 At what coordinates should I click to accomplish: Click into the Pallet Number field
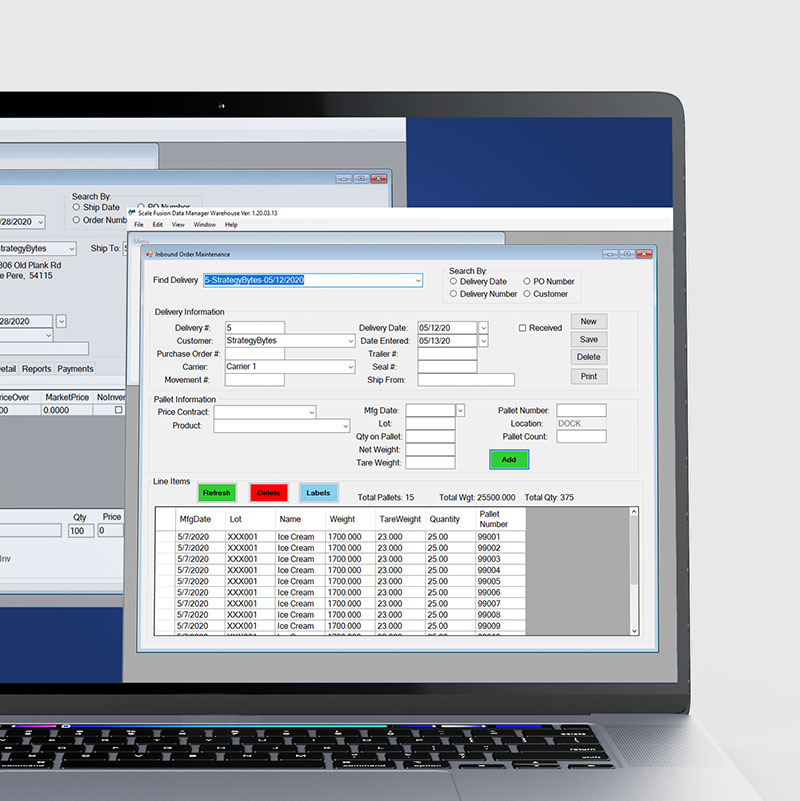581,410
